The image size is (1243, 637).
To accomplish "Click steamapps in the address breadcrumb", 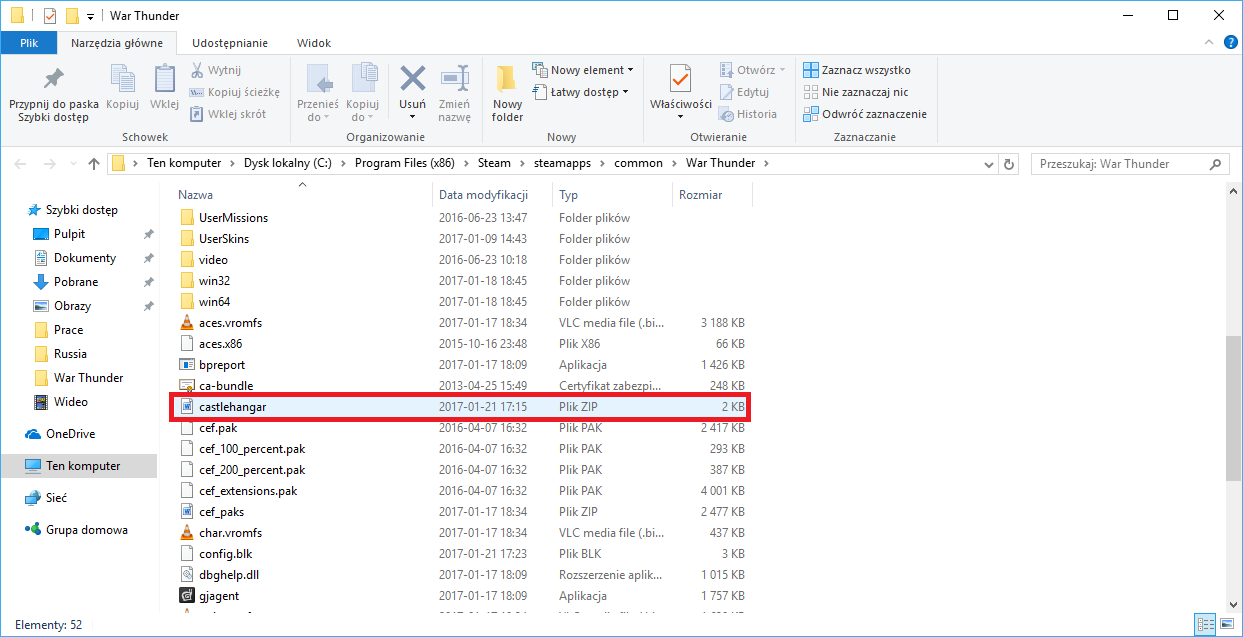I will (x=562, y=164).
